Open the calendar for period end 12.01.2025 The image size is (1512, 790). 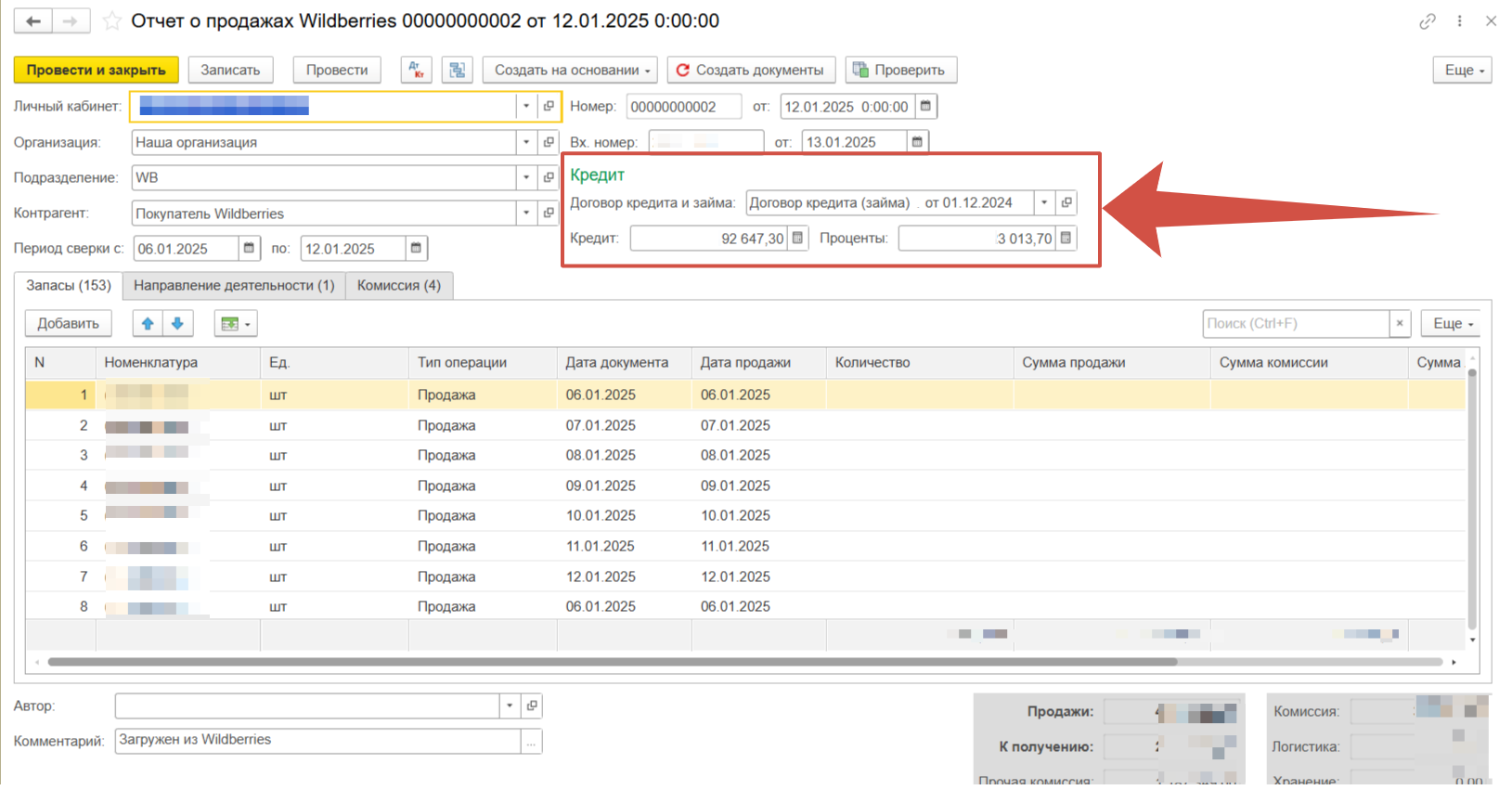point(416,248)
